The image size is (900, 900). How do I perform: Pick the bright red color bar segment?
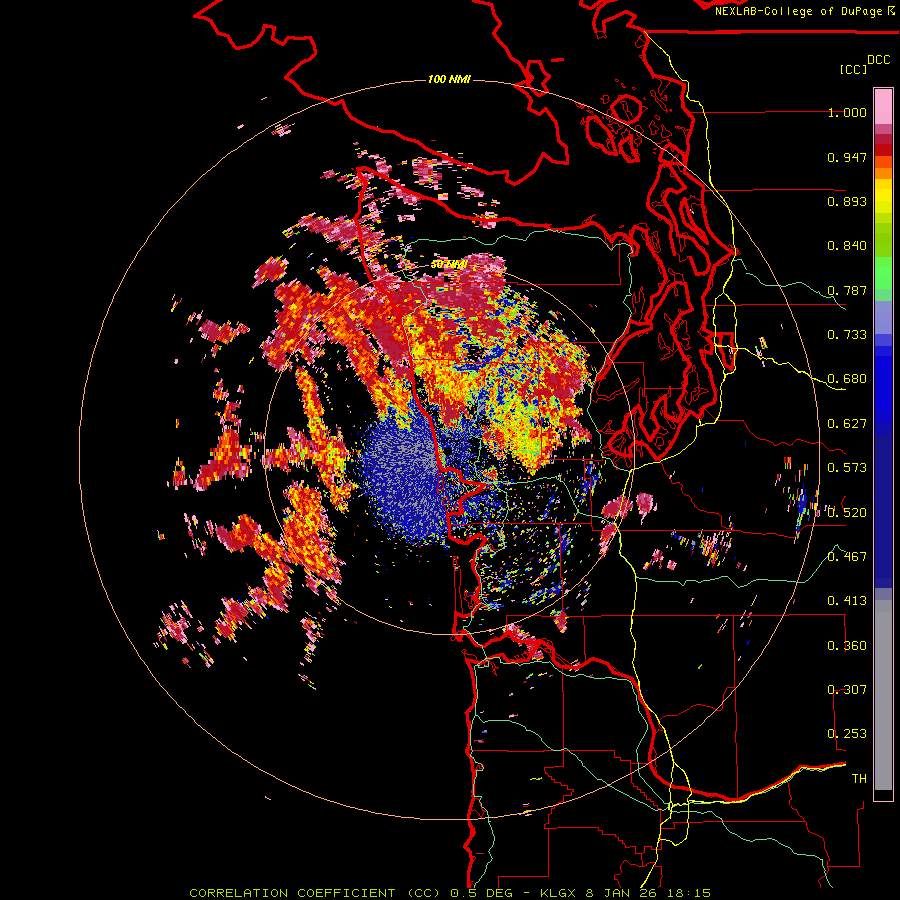[x=883, y=150]
